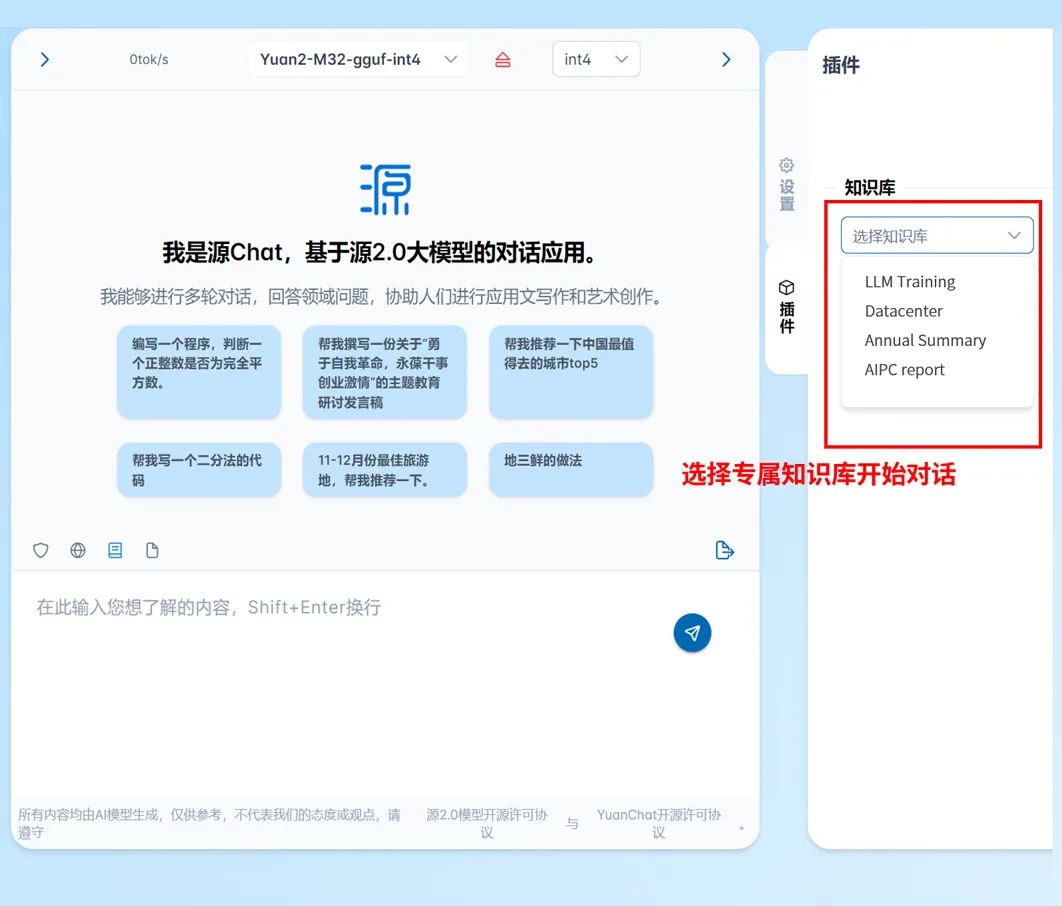Open the Yuan2-M32-gguf-int4 model dropdown
Viewport: 1062px width, 906px height.
[358, 60]
